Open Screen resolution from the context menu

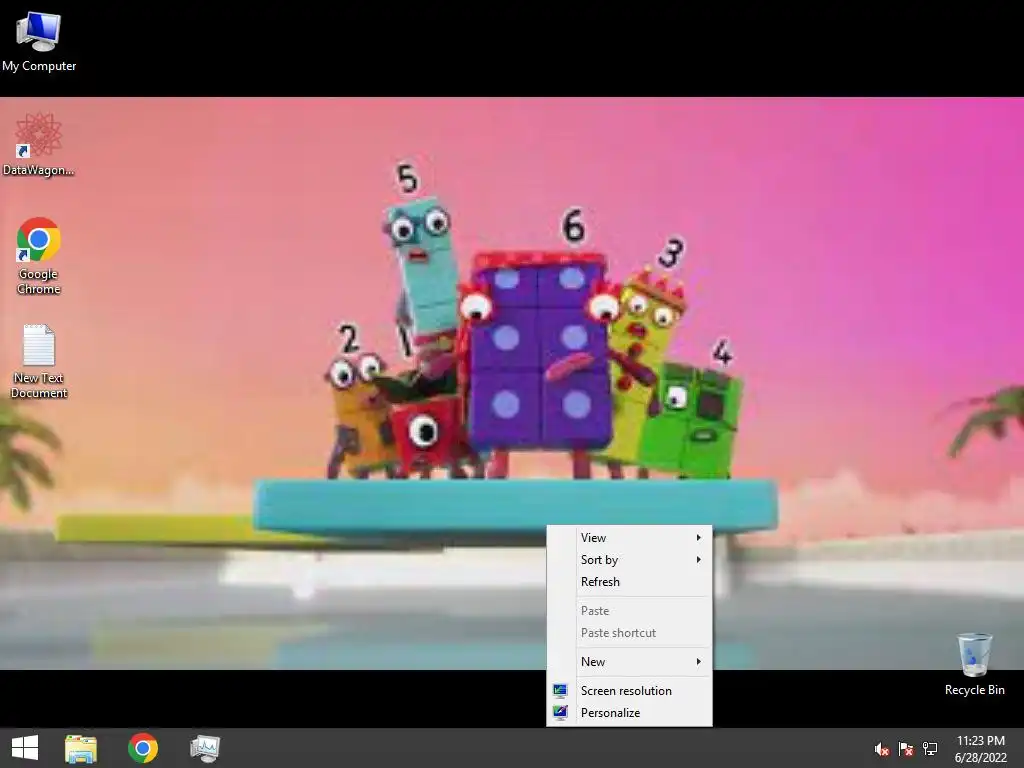click(630, 690)
